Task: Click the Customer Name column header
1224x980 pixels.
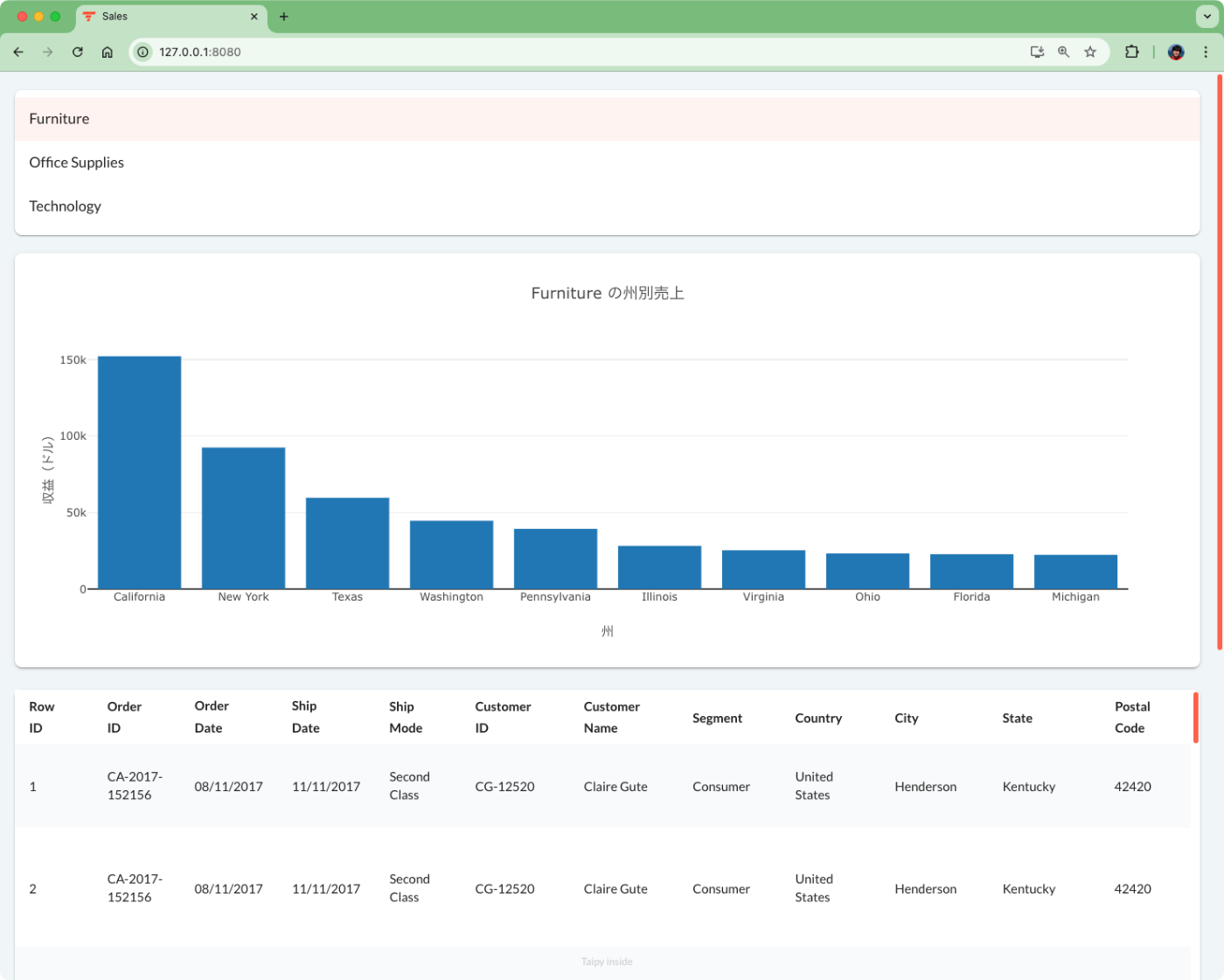Action: [612, 717]
